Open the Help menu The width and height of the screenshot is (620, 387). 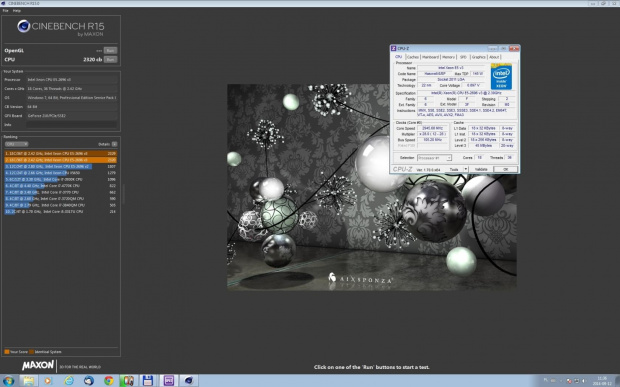(x=17, y=11)
